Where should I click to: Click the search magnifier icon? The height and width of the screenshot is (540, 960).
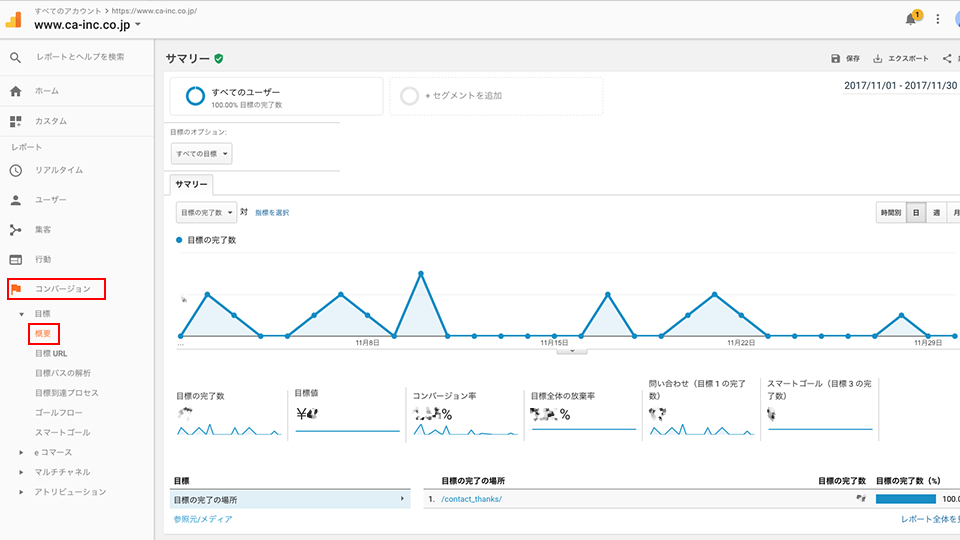[15, 58]
